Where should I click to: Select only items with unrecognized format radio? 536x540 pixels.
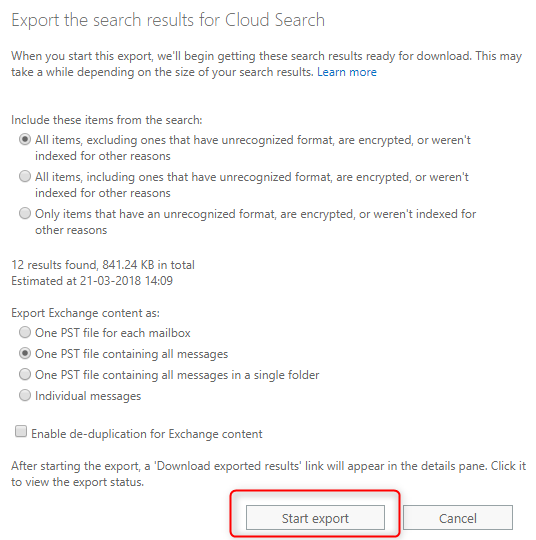[25, 214]
